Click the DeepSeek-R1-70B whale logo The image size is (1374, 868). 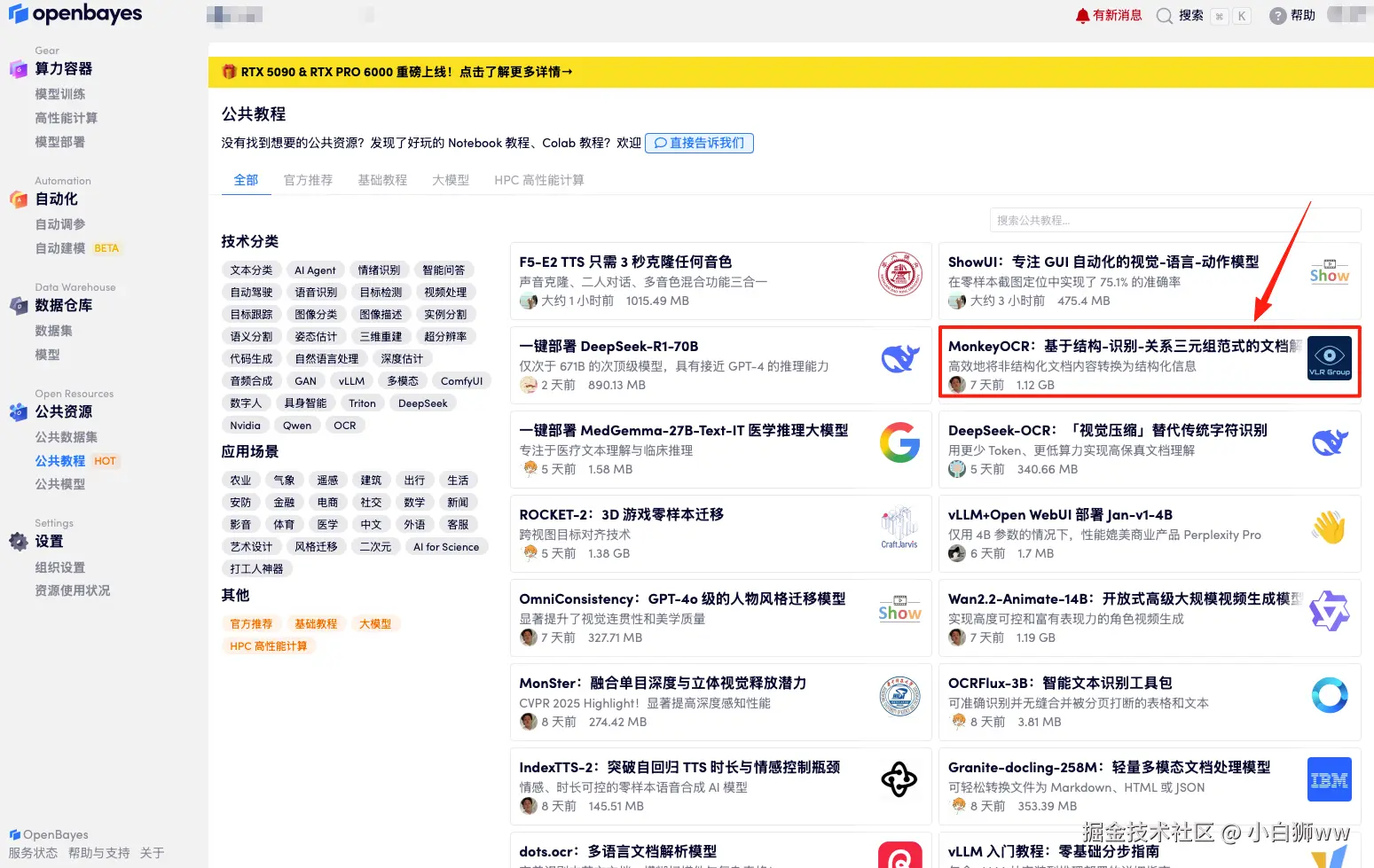pos(899,357)
